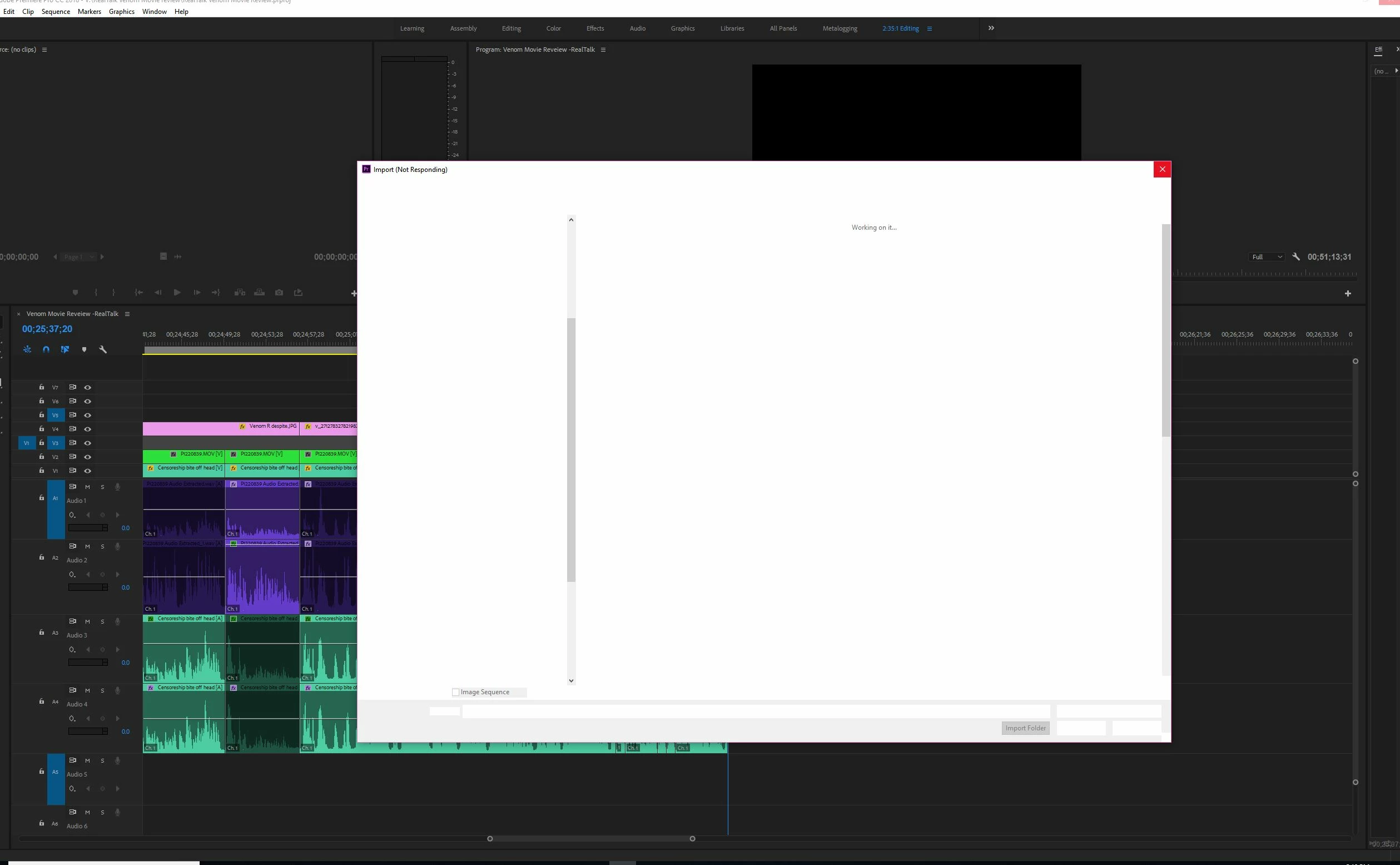Solo the Audio 3 track

(x=102, y=621)
